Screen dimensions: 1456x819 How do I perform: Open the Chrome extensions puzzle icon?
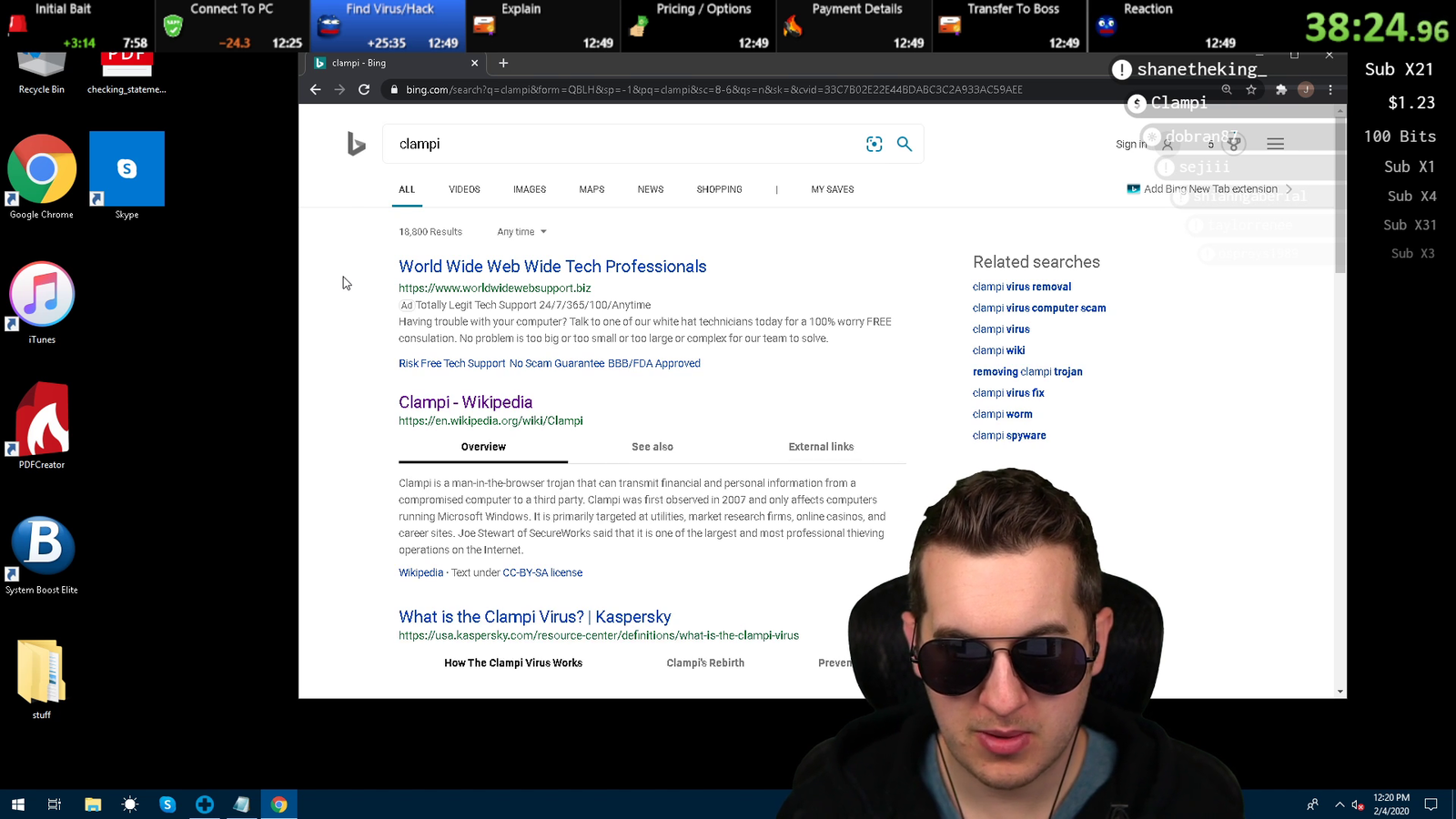click(x=1281, y=89)
